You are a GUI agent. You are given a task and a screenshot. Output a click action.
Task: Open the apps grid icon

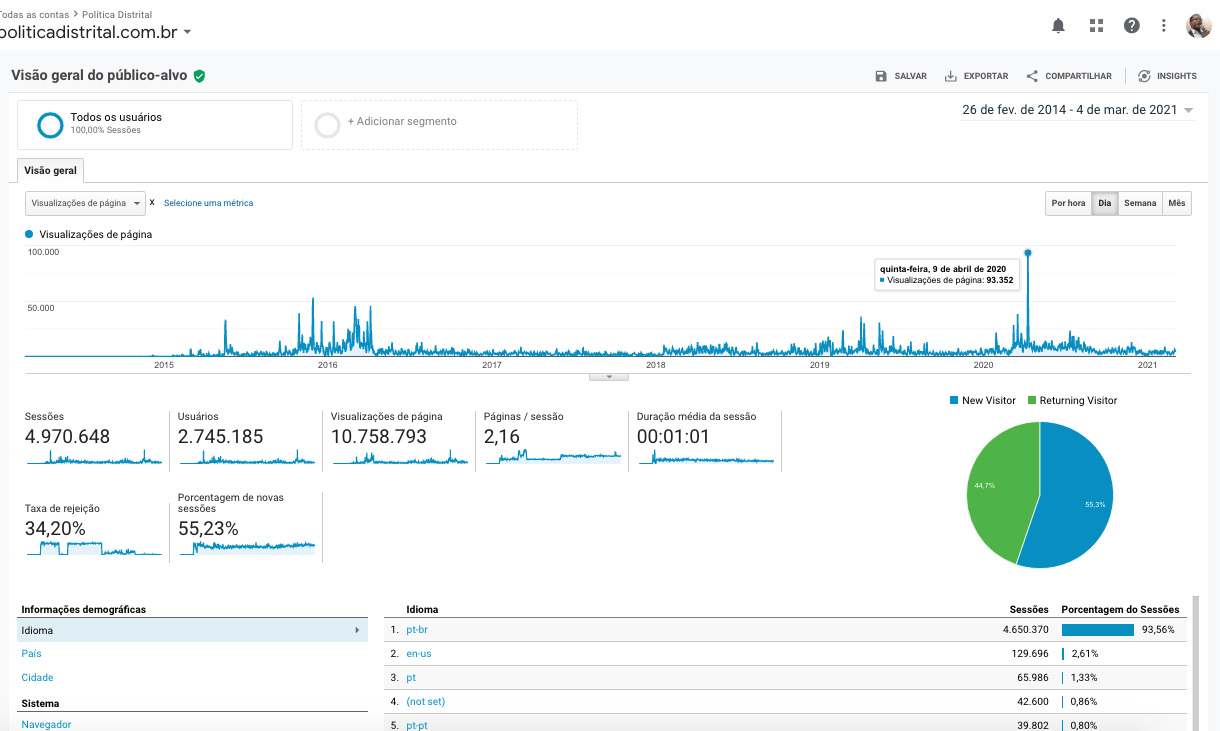1096,26
